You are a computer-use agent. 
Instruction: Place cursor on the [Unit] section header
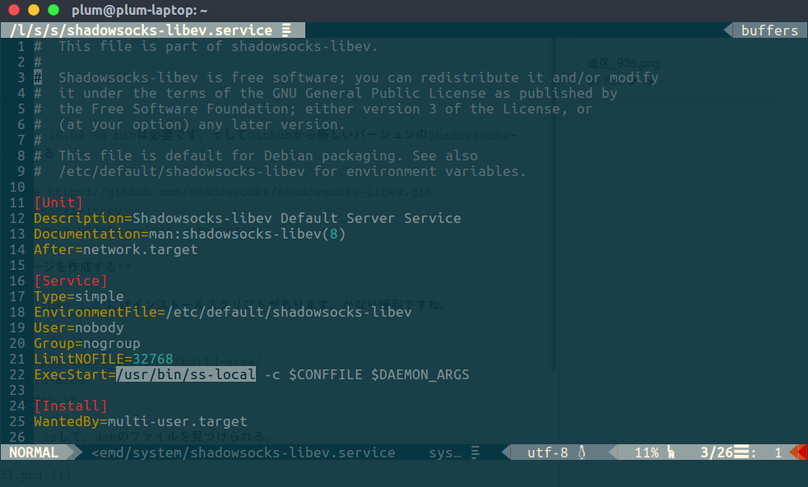tap(58, 202)
